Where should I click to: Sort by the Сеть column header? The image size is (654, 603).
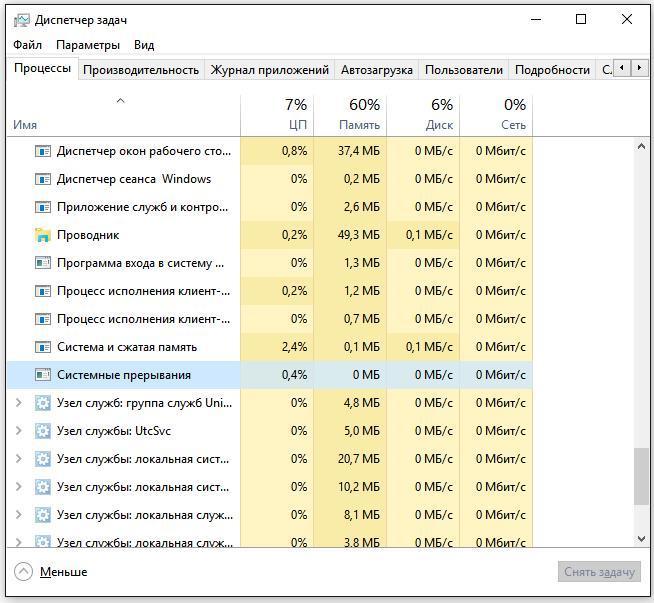pos(496,115)
